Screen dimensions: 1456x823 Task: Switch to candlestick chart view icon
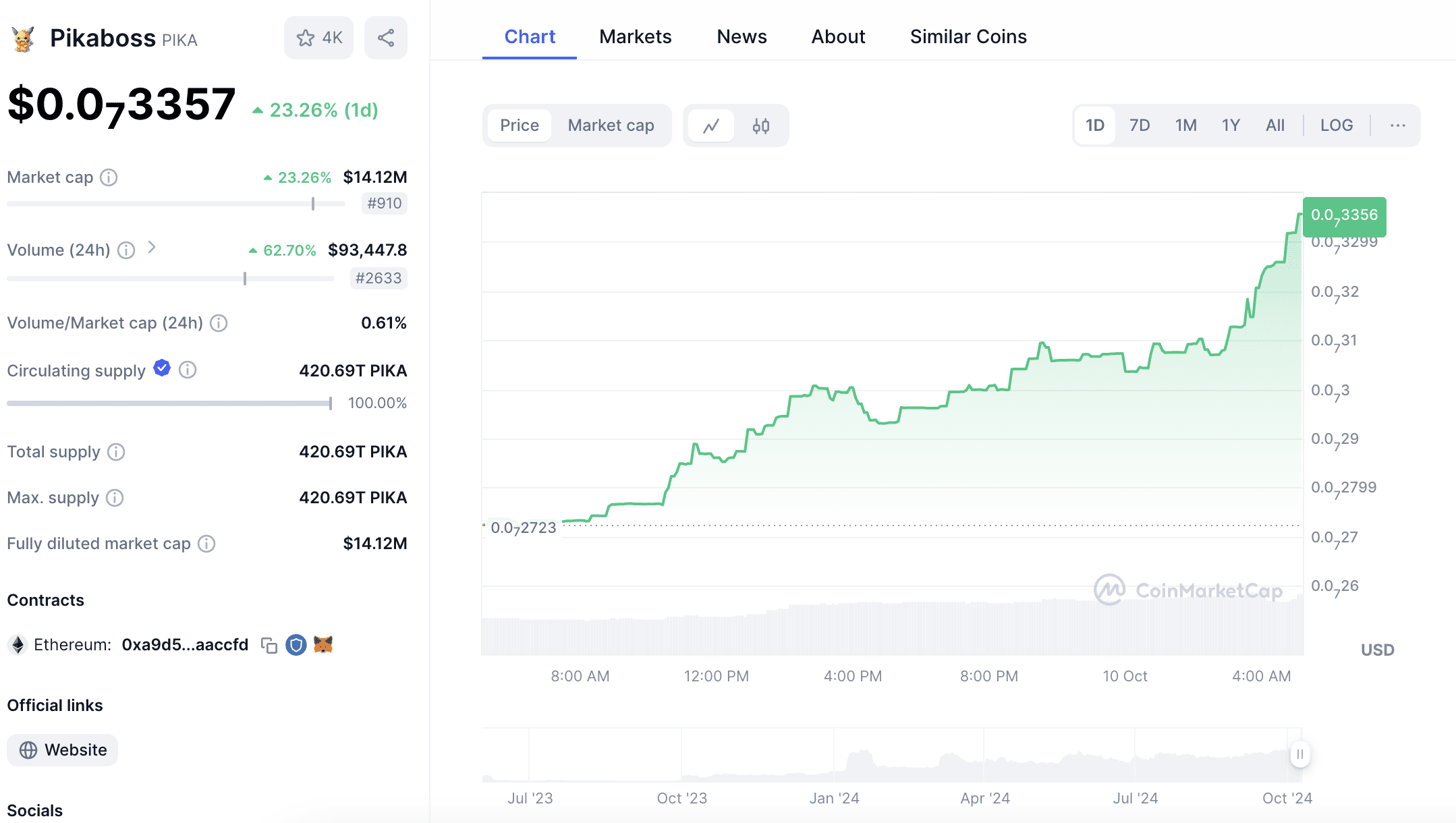pos(761,125)
